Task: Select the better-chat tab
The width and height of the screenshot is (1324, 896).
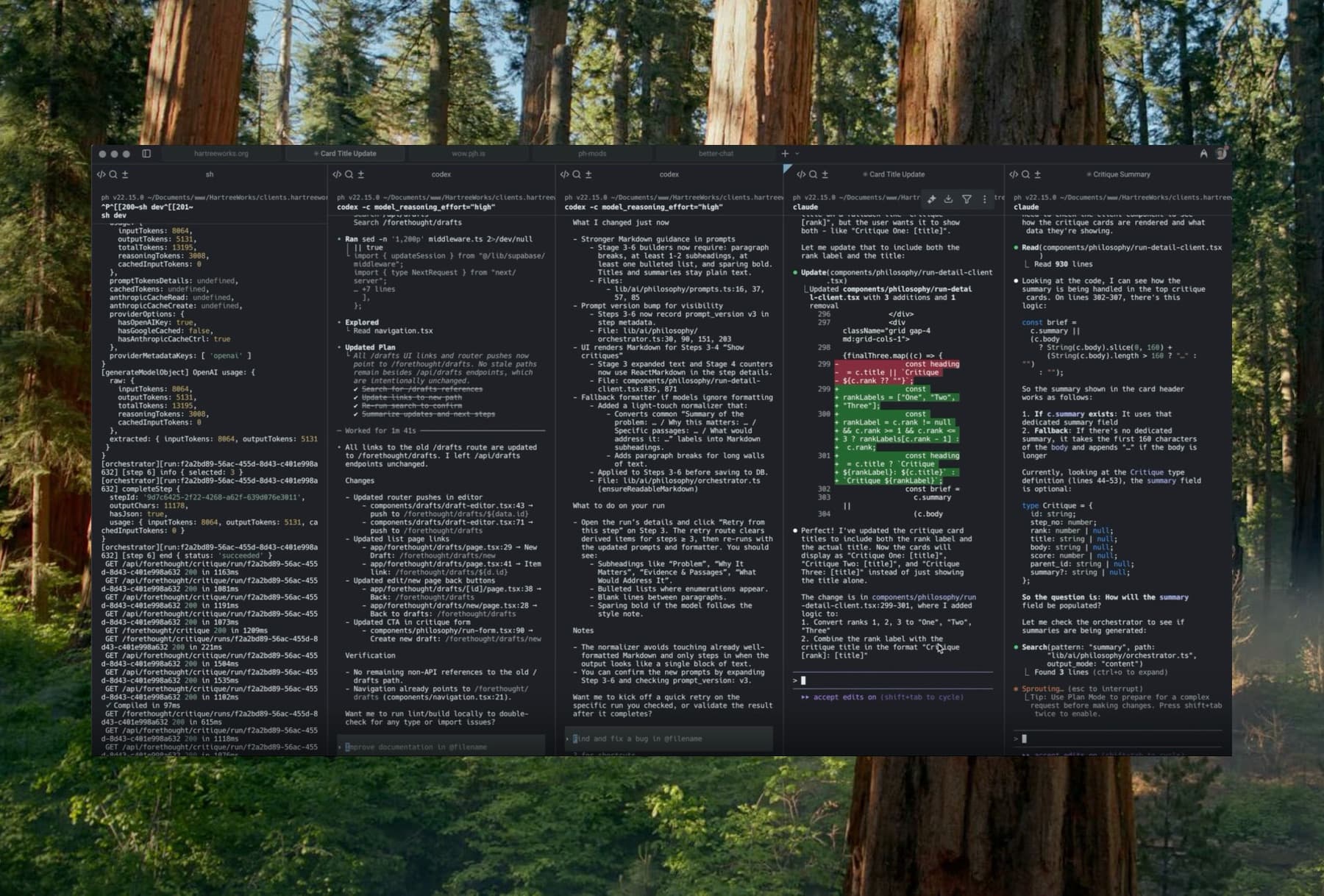Action: (x=716, y=154)
